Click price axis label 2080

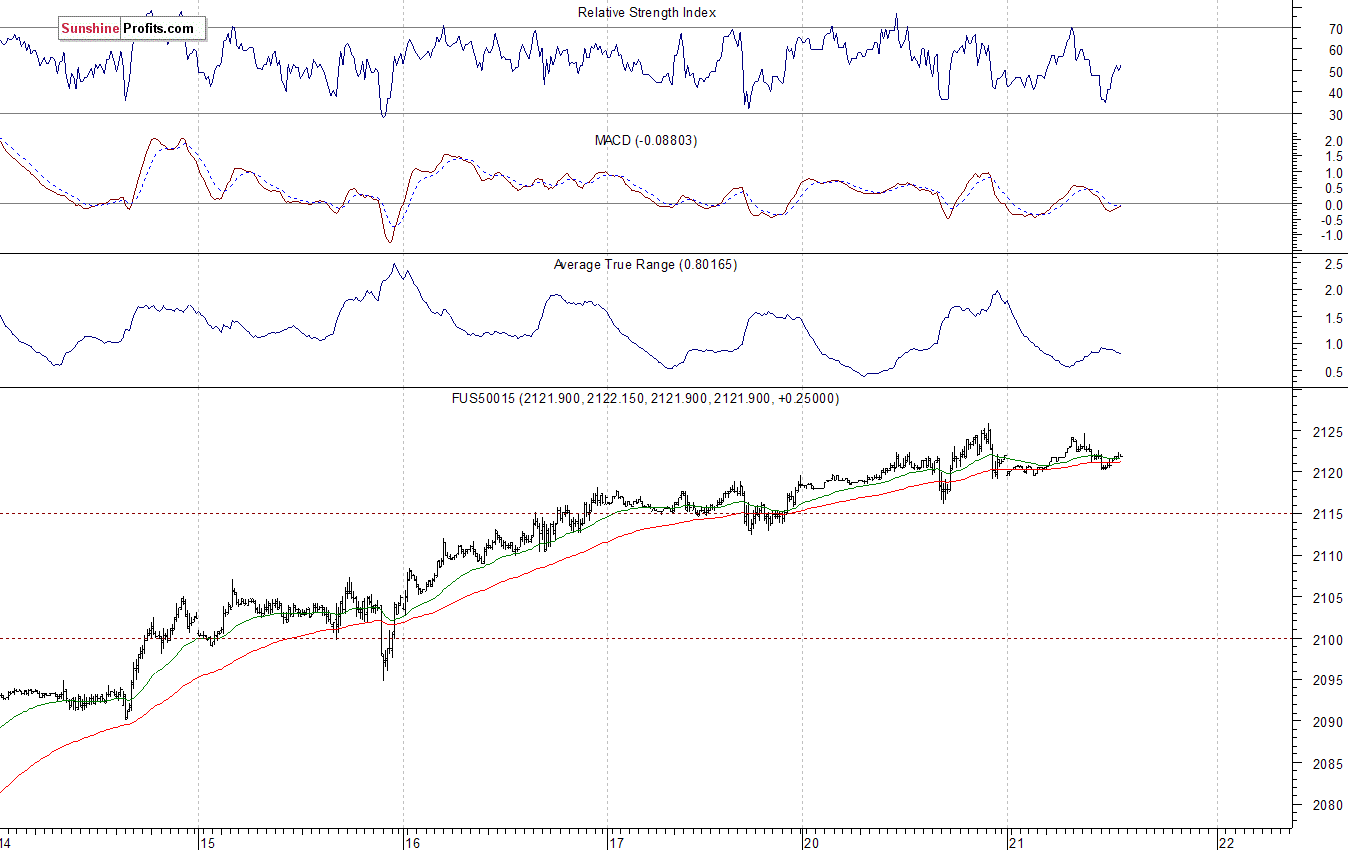click(x=1328, y=805)
